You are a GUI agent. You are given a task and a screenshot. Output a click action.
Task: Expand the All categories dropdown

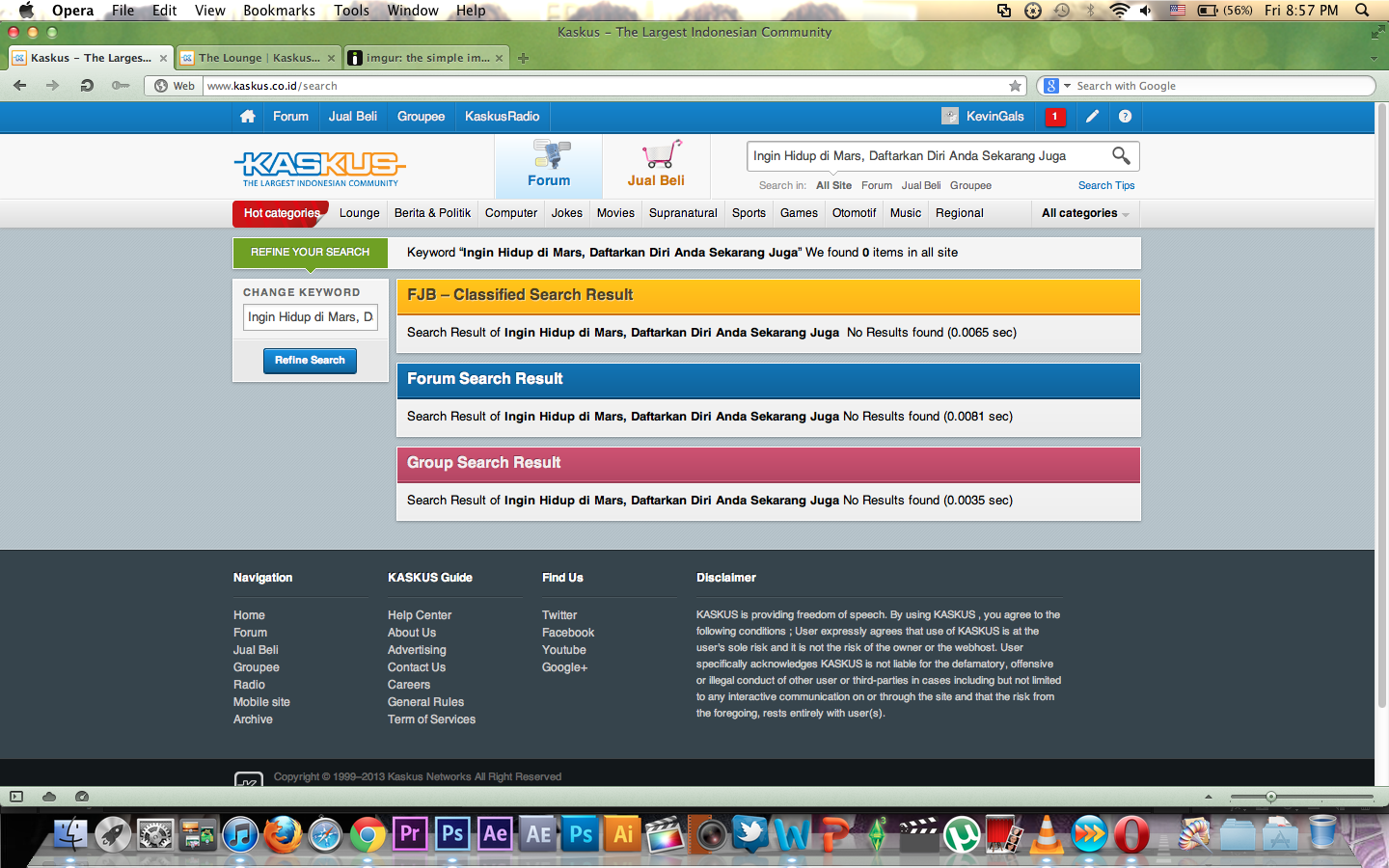pyautogui.click(x=1085, y=213)
